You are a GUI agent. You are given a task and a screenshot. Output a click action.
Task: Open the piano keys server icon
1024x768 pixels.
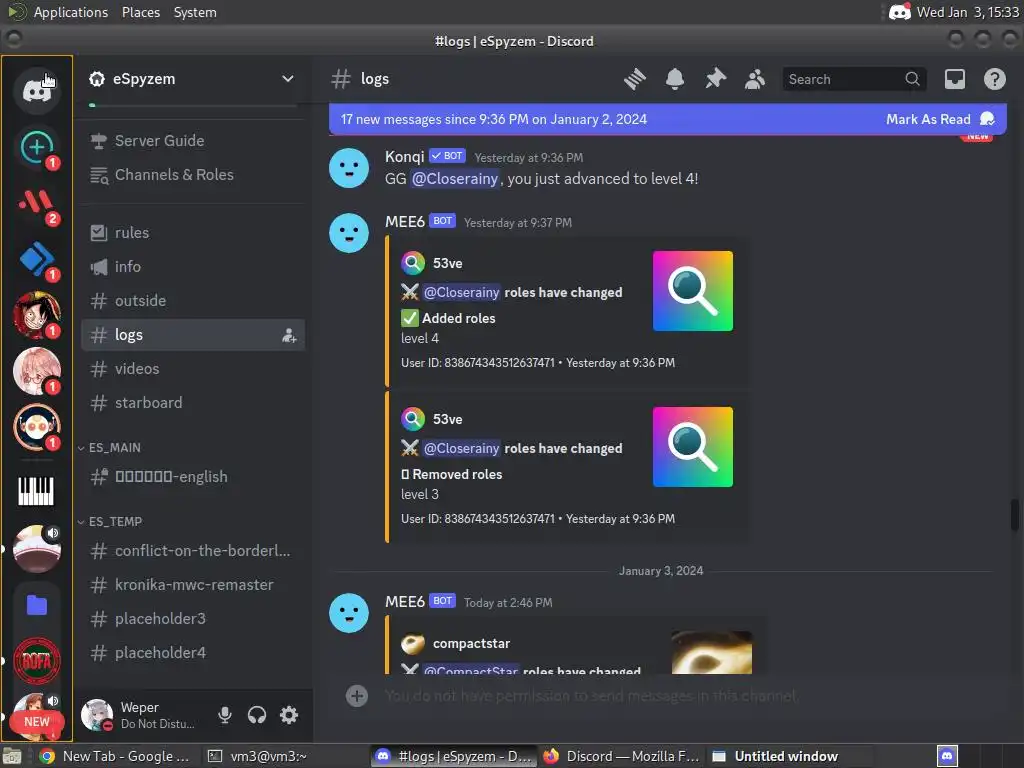[x=37, y=491]
